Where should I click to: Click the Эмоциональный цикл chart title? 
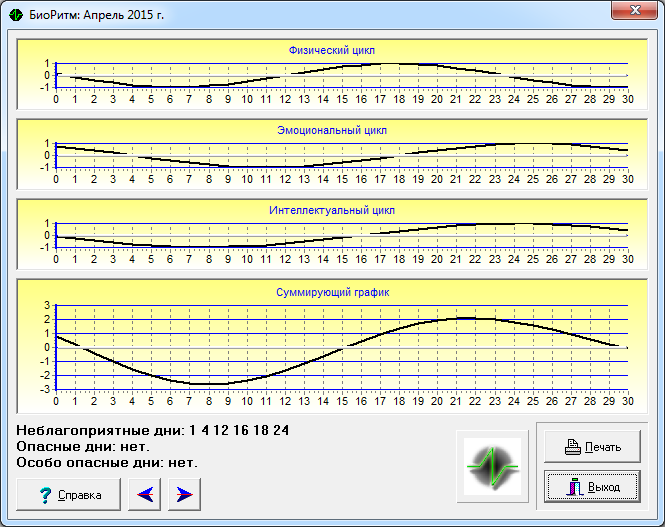click(332, 130)
